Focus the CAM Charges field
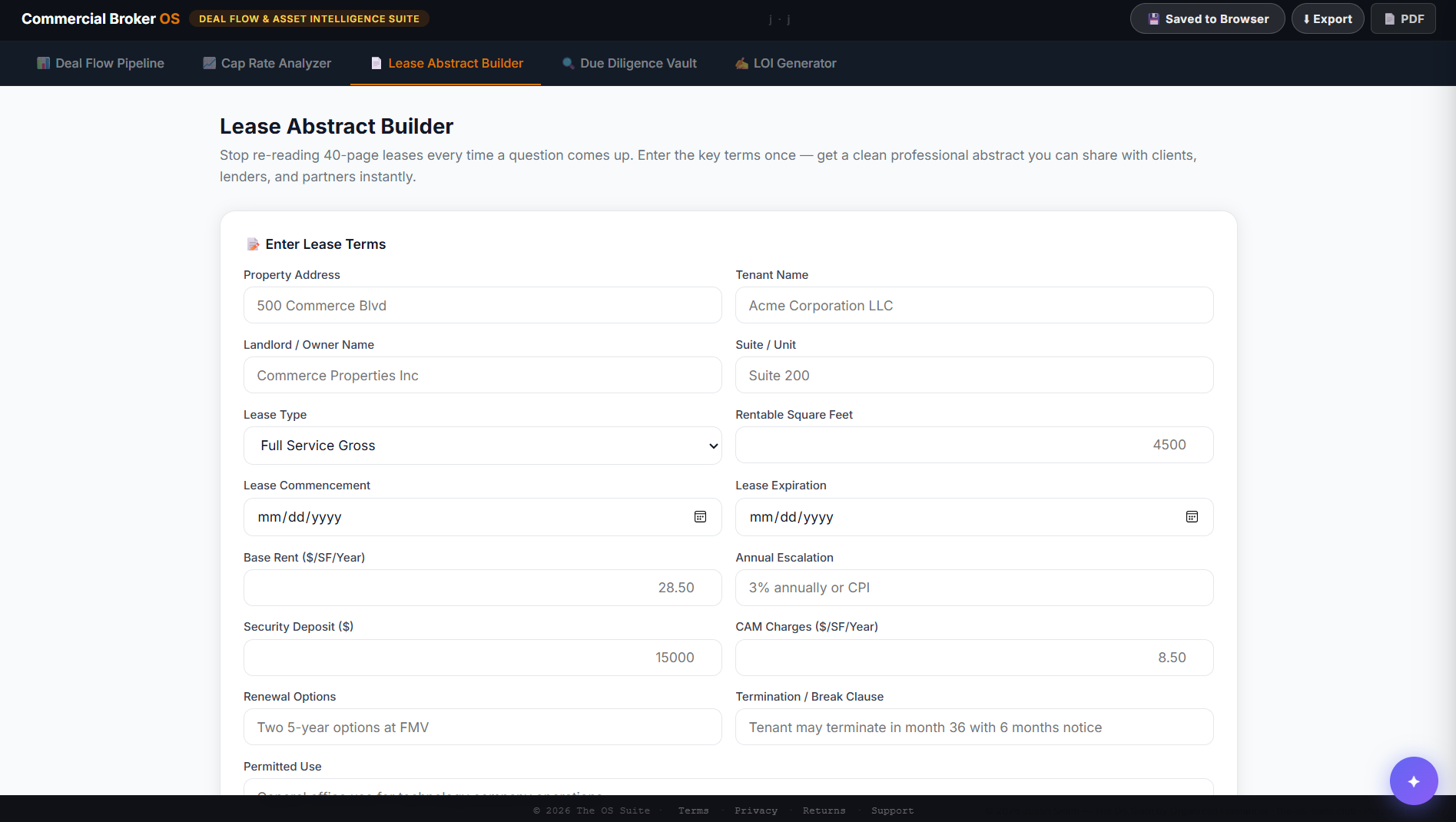Screen dimensions: 1456x822 (974, 658)
